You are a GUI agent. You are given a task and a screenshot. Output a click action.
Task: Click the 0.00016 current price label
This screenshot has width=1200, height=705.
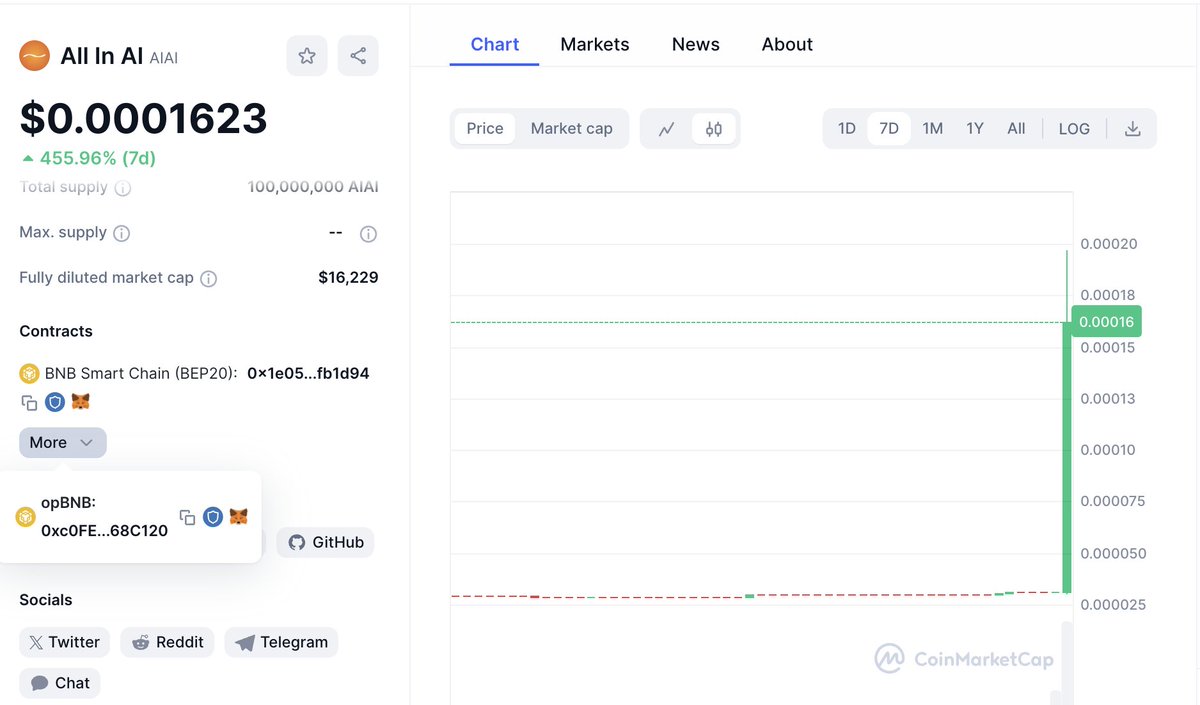pos(1106,322)
